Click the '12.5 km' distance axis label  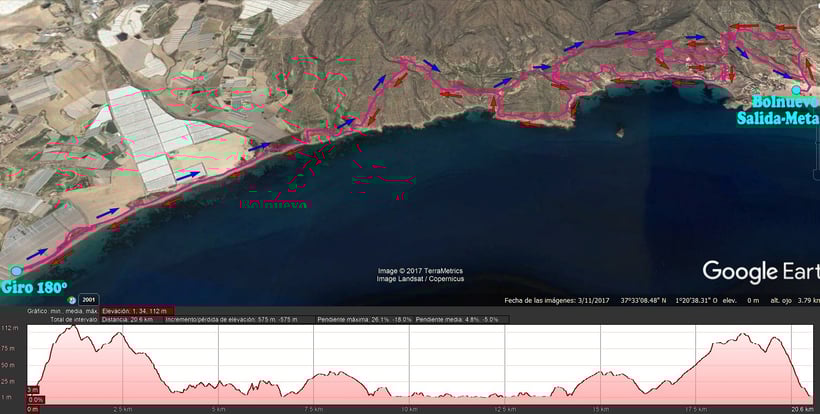(x=505, y=409)
